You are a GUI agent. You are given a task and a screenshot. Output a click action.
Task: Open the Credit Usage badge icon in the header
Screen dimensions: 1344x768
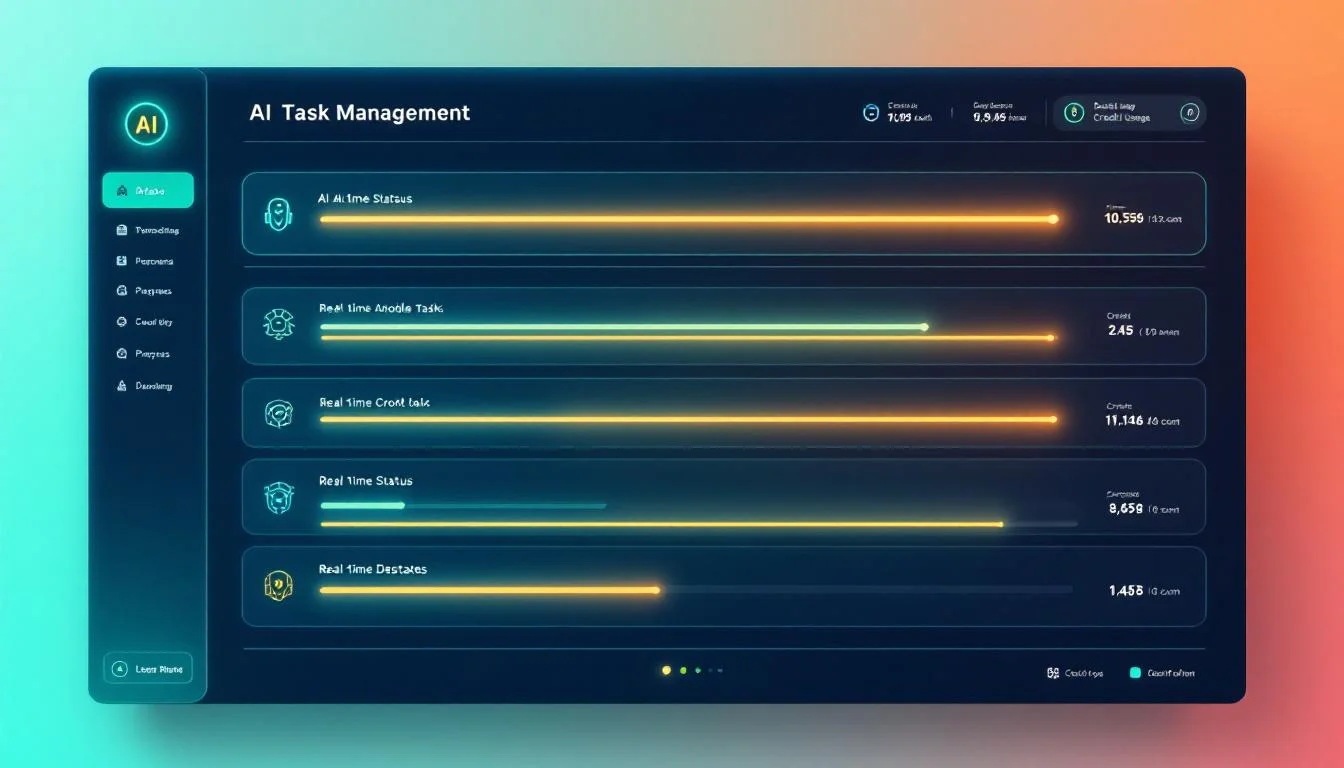click(x=1075, y=112)
